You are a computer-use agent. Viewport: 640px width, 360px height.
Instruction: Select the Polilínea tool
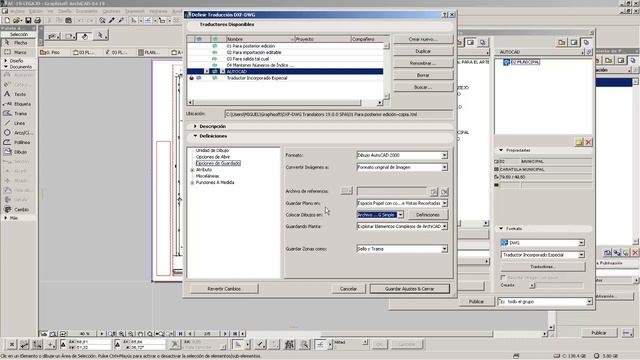click(19, 142)
